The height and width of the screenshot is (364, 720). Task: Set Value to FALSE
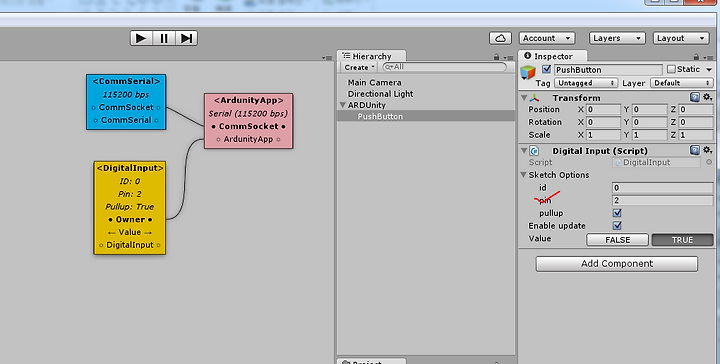(618, 240)
